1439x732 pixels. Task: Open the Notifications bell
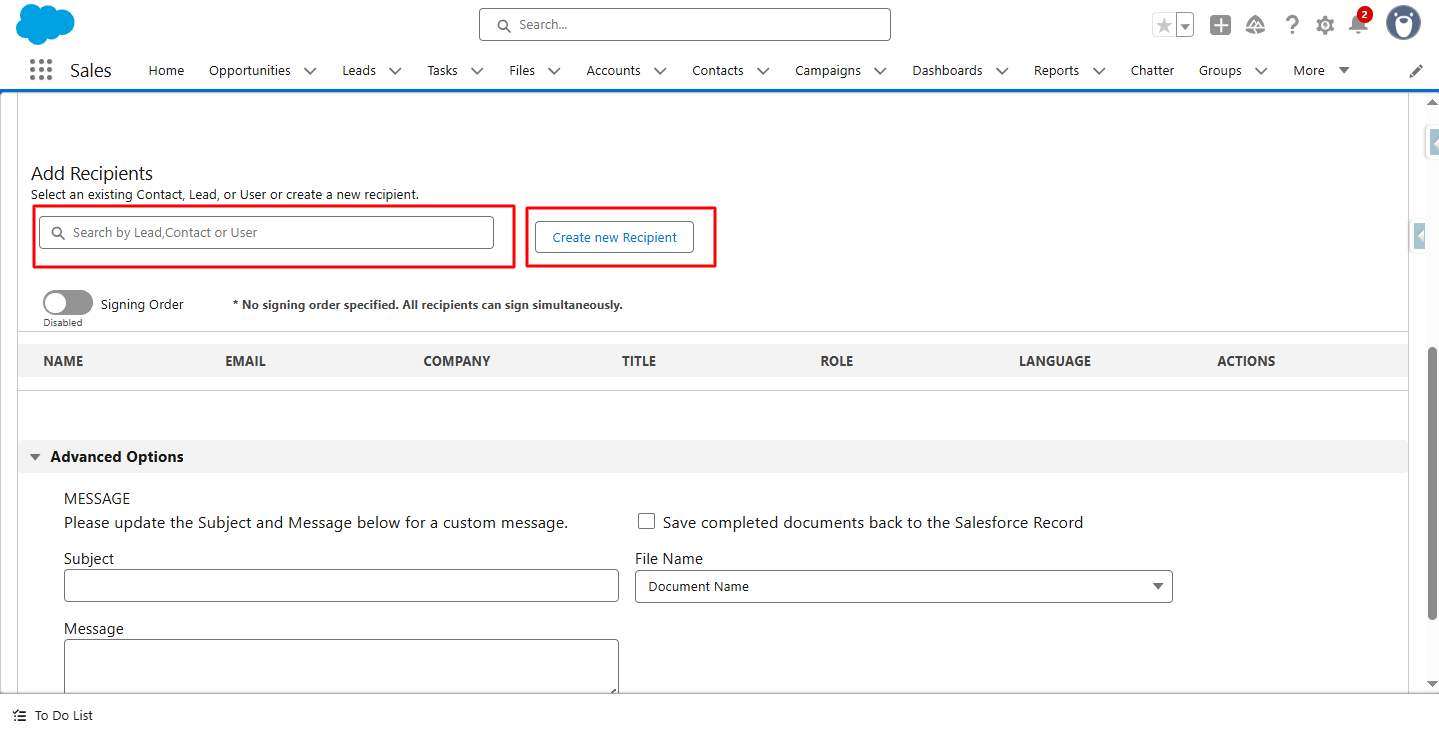(x=1358, y=25)
